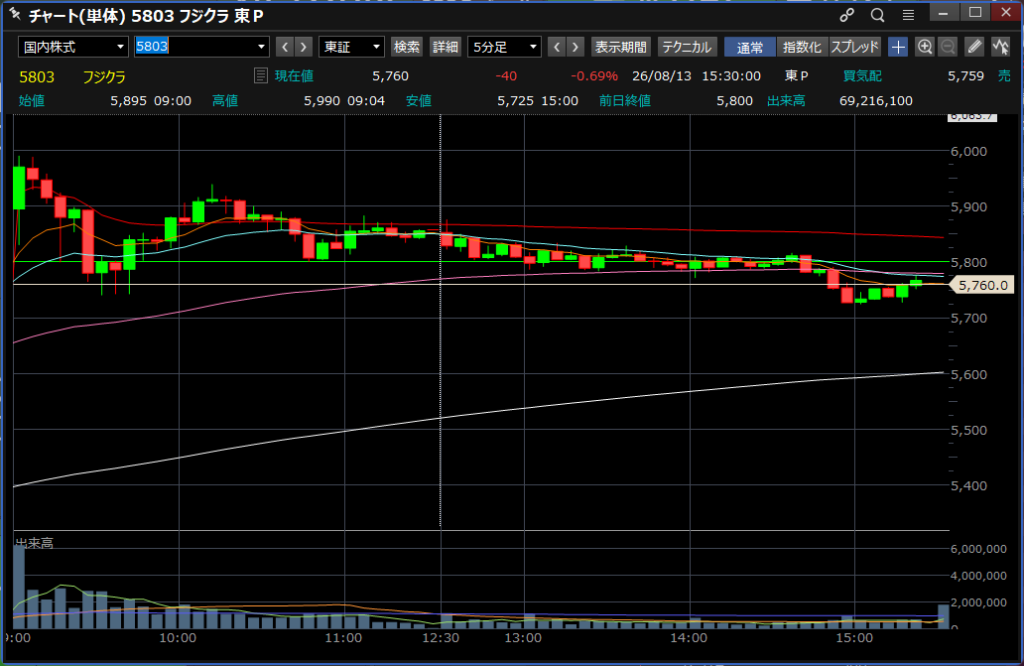Open the 東証 exchange dropdown

point(351,47)
